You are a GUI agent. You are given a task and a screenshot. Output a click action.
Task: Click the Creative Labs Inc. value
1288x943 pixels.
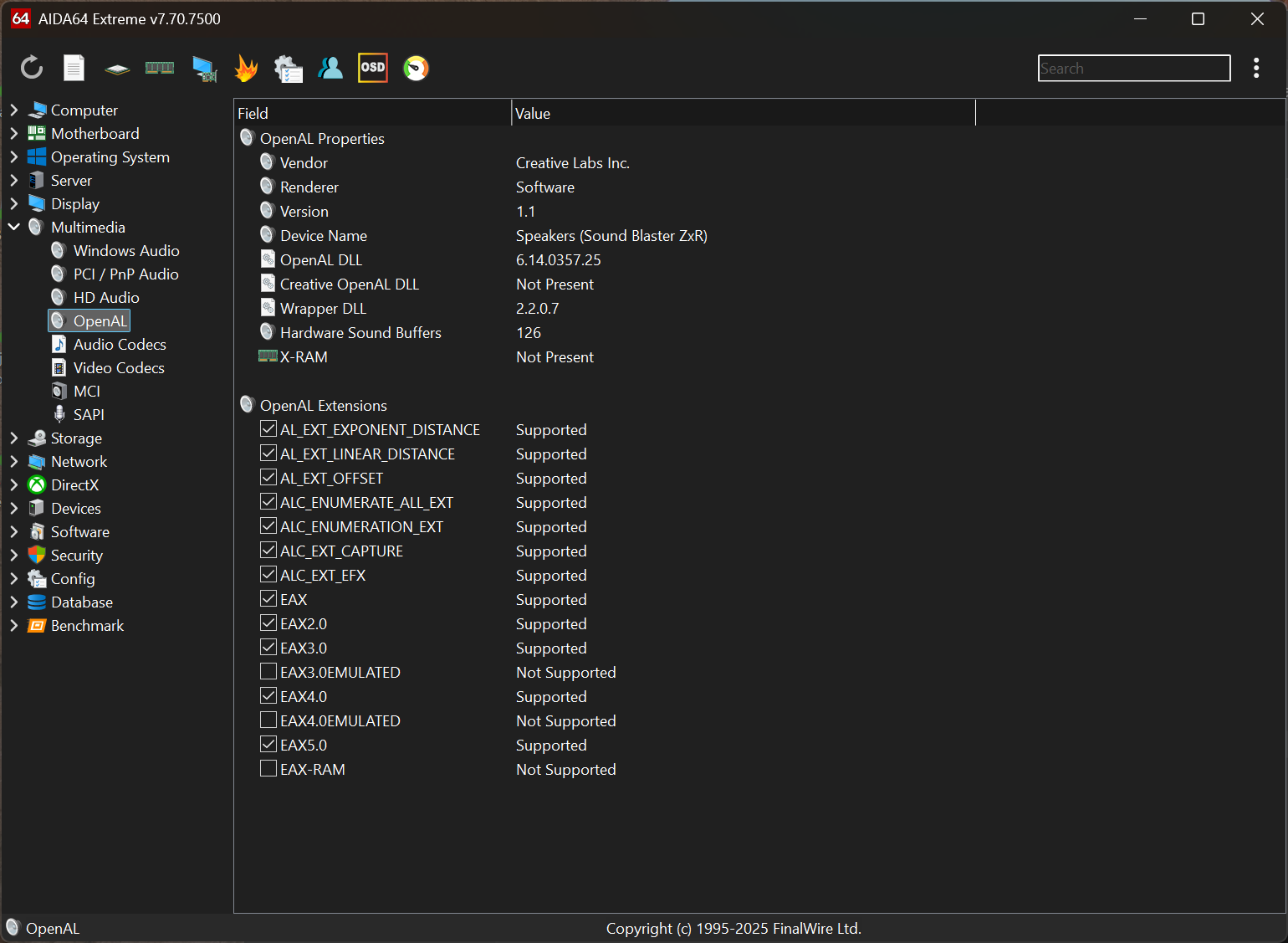click(x=573, y=163)
